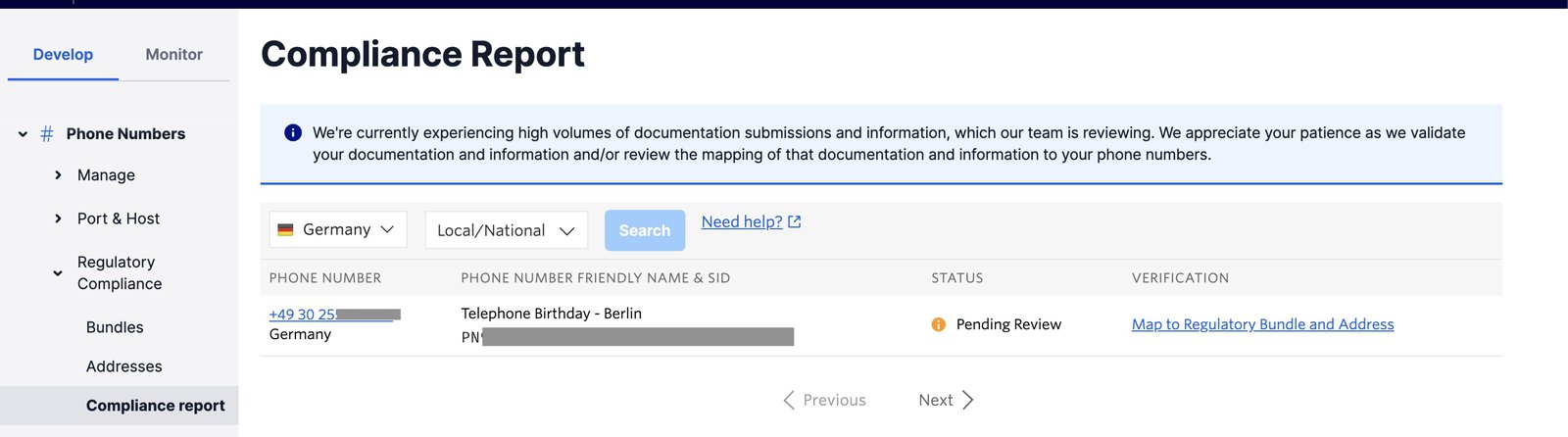
Task: Open the Germany country dropdown
Action: click(x=338, y=229)
